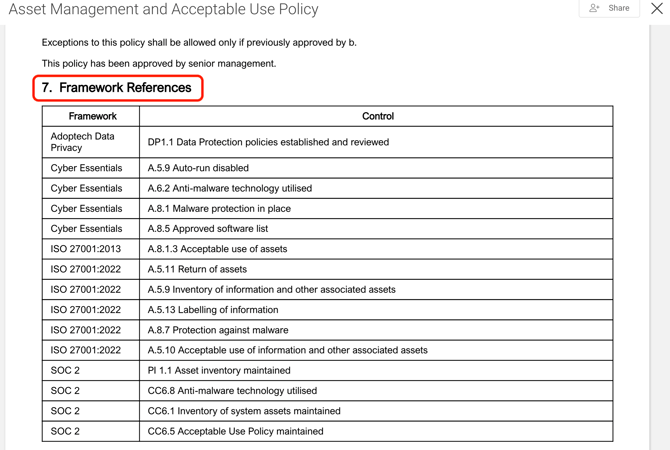
Task: Click A.6.2 Anti-malware technology utilised
Action: (x=230, y=188)
